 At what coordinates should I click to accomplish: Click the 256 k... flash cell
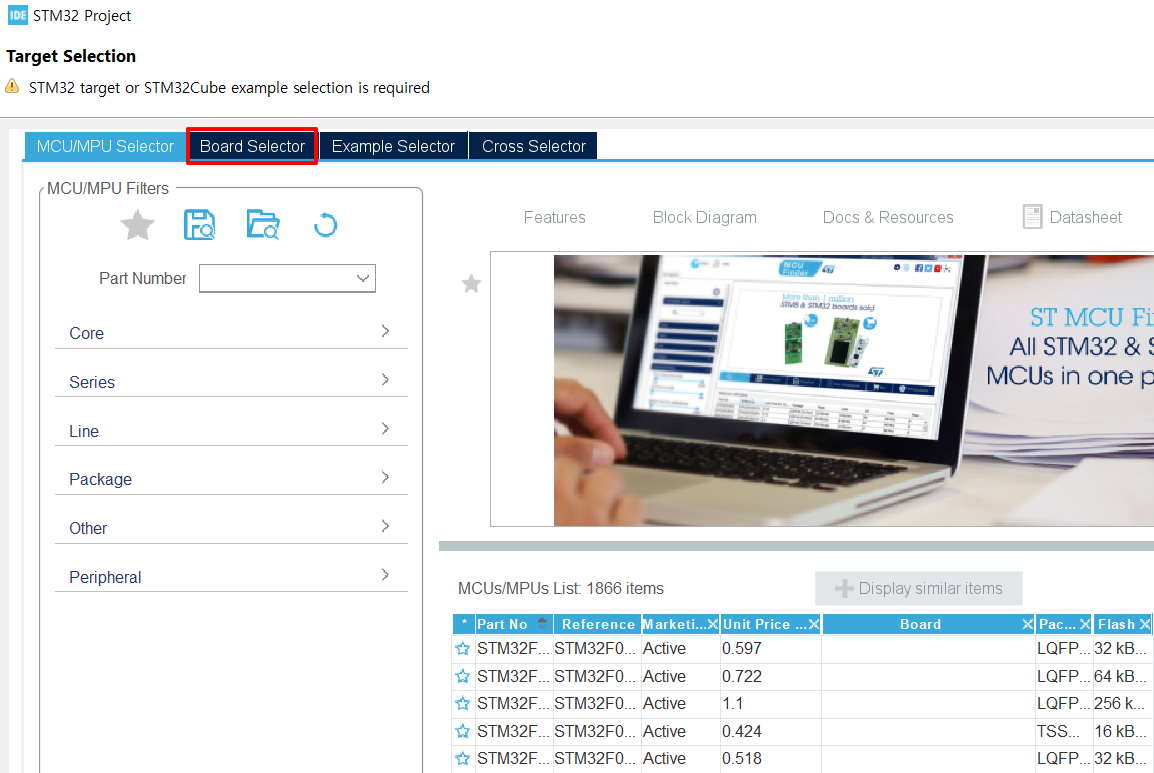tap(1122, 704)
